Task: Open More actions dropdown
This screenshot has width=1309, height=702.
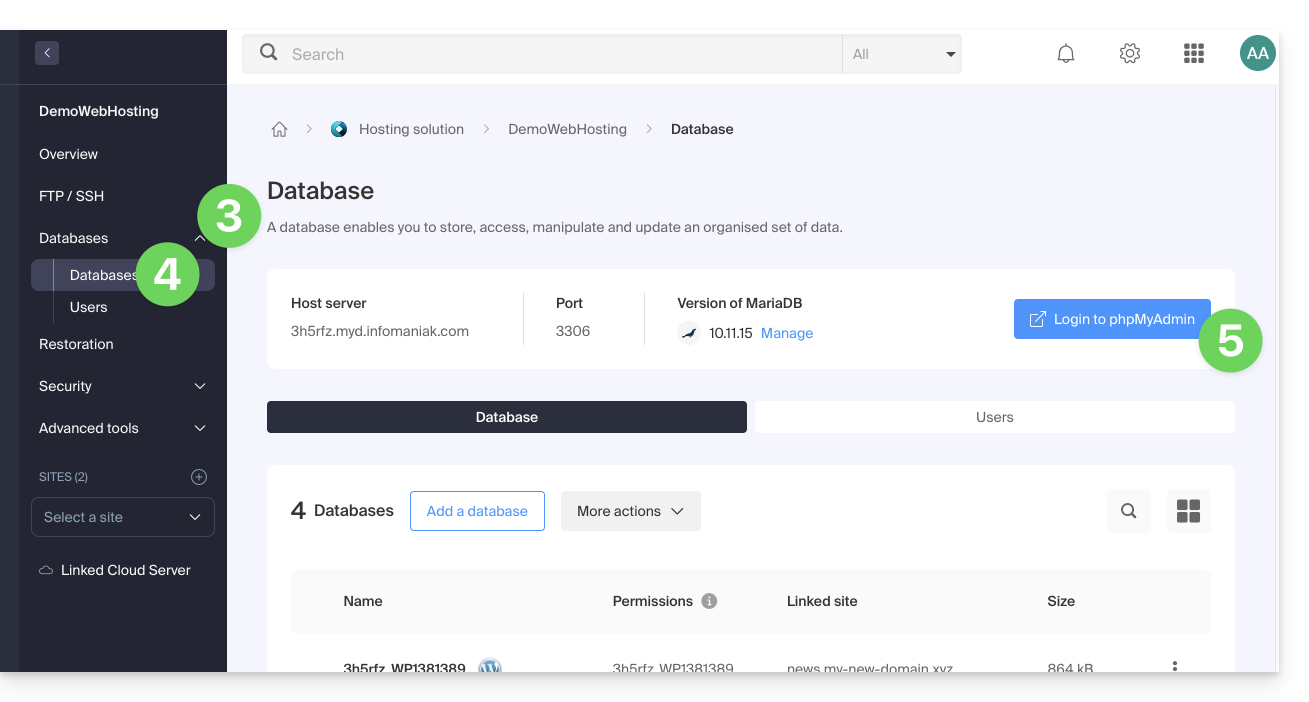Action: (x=630, y=511)
